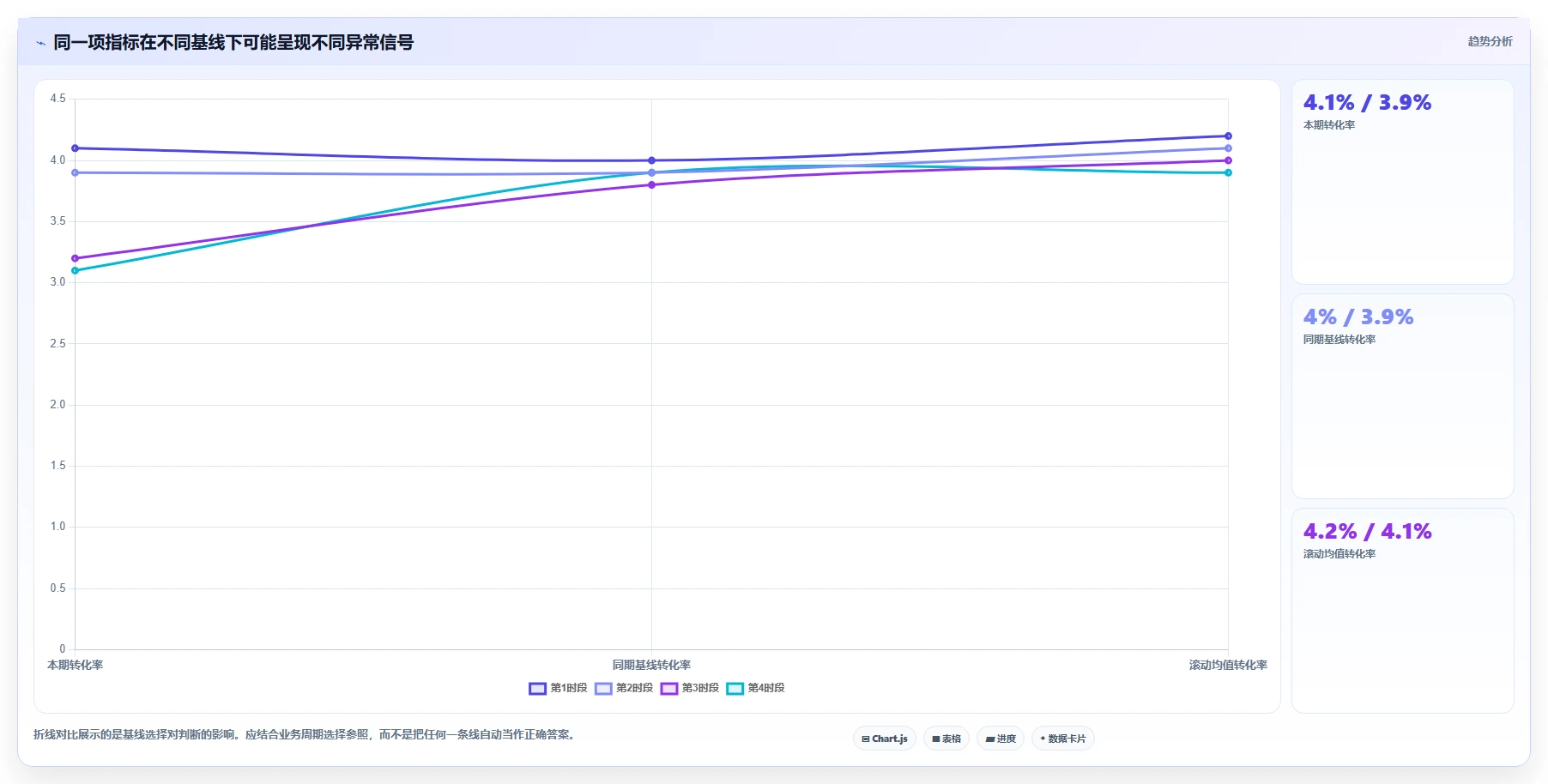Click 第1时段 data point at 本期转化率

pos(75,148)
